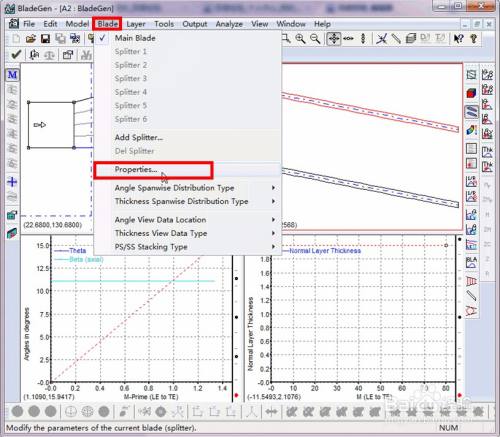Open the Model menu
The height and width of the screenshot is (437, 500).
coord(77,24)
